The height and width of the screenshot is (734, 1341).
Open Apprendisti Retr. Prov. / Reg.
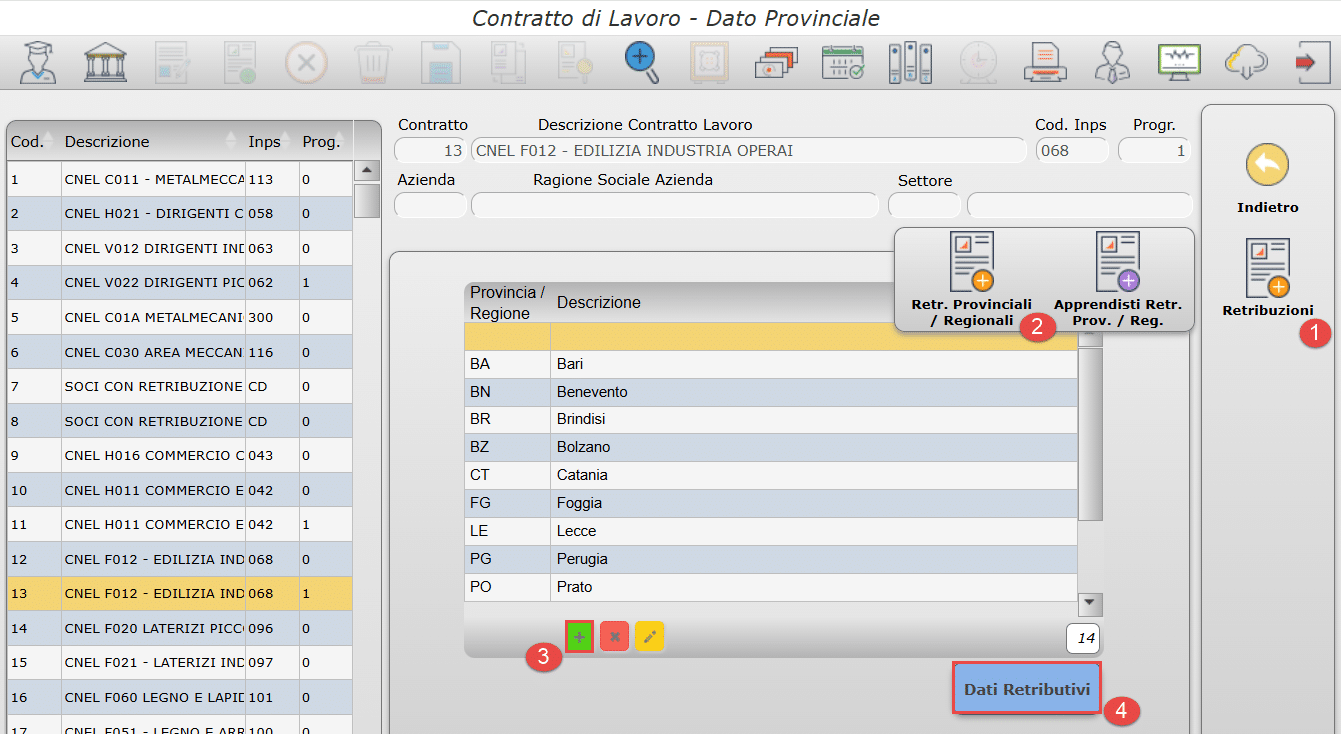(x=1118, y=262)
